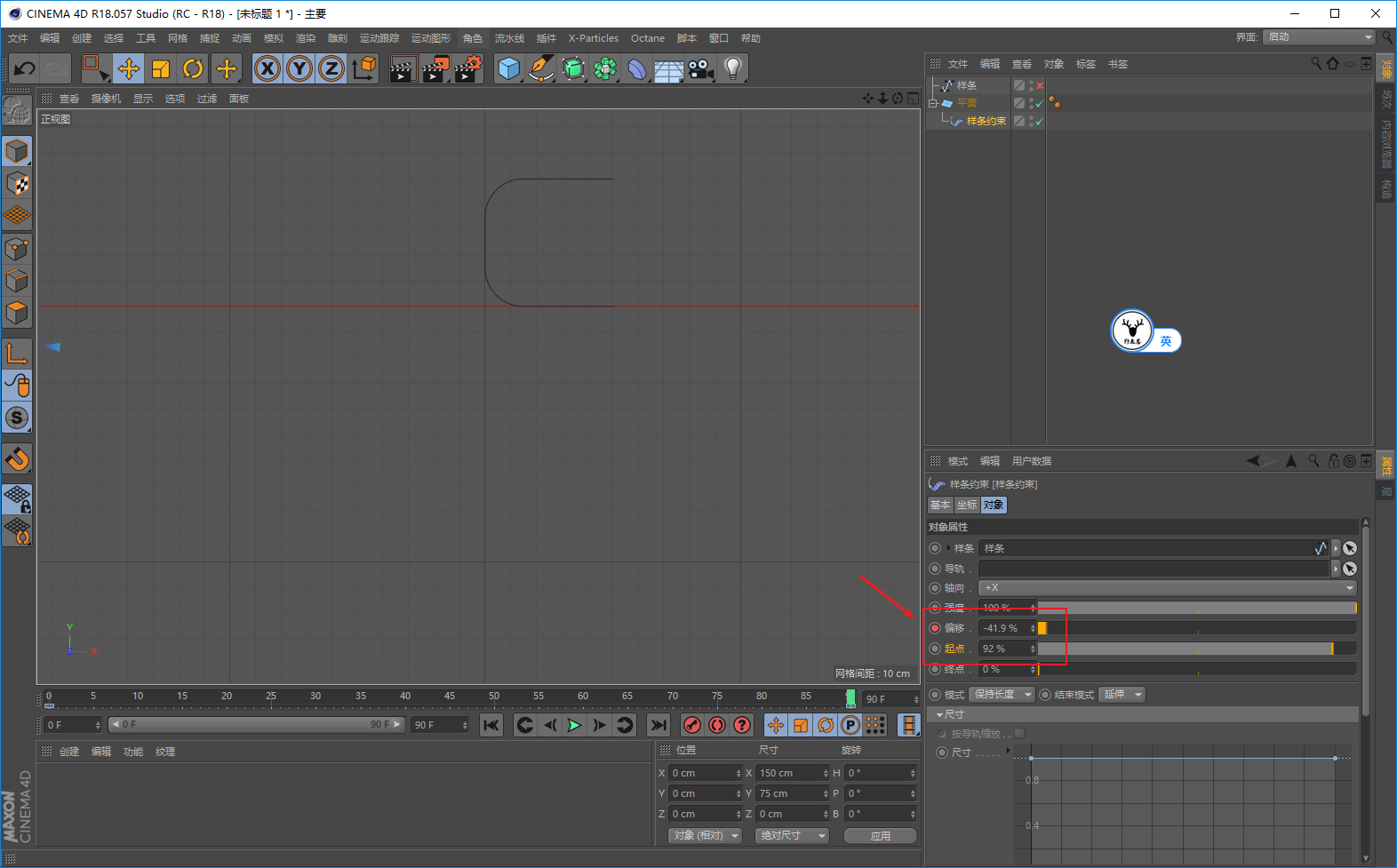Image resolution: width=1397 pixels, height=868 pixels.
Task: Toggle Autokeying button
Action: [x=717, y=725]
